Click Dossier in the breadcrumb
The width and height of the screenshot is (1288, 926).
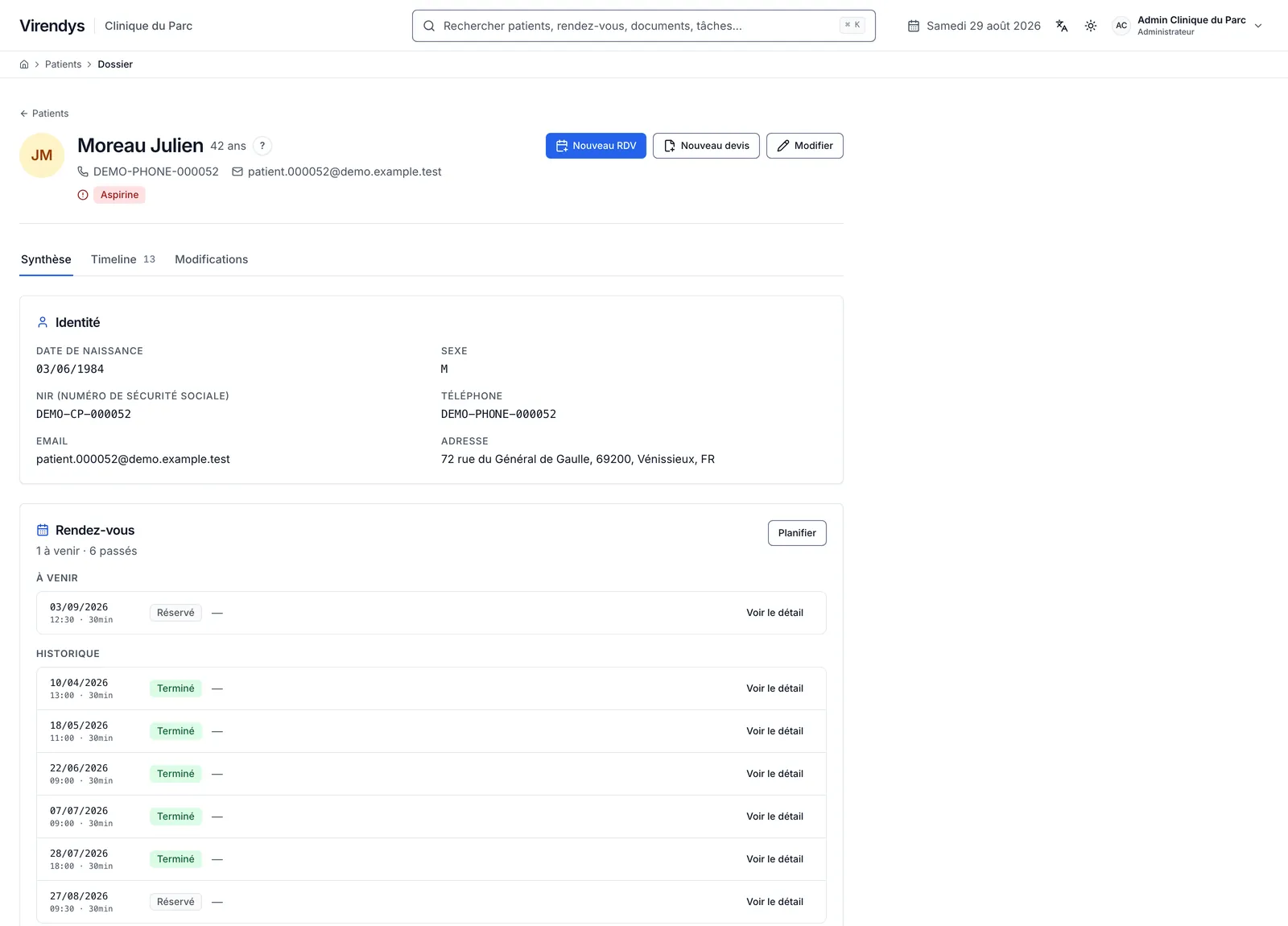[115, 64]
